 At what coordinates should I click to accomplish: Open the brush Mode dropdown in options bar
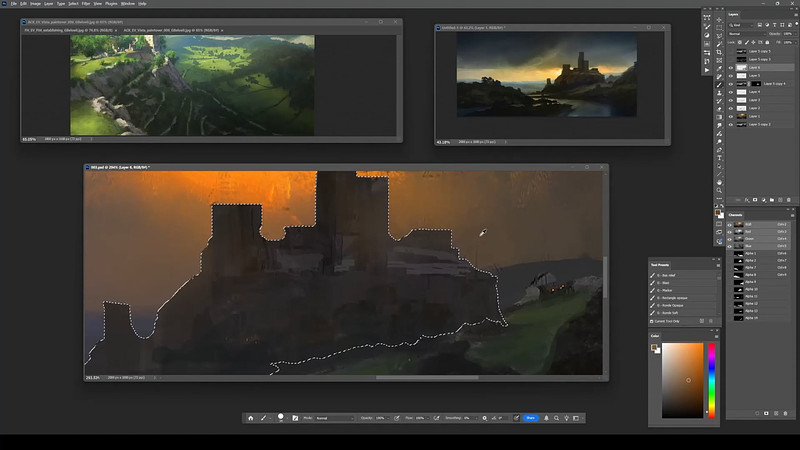coord(335,418)
